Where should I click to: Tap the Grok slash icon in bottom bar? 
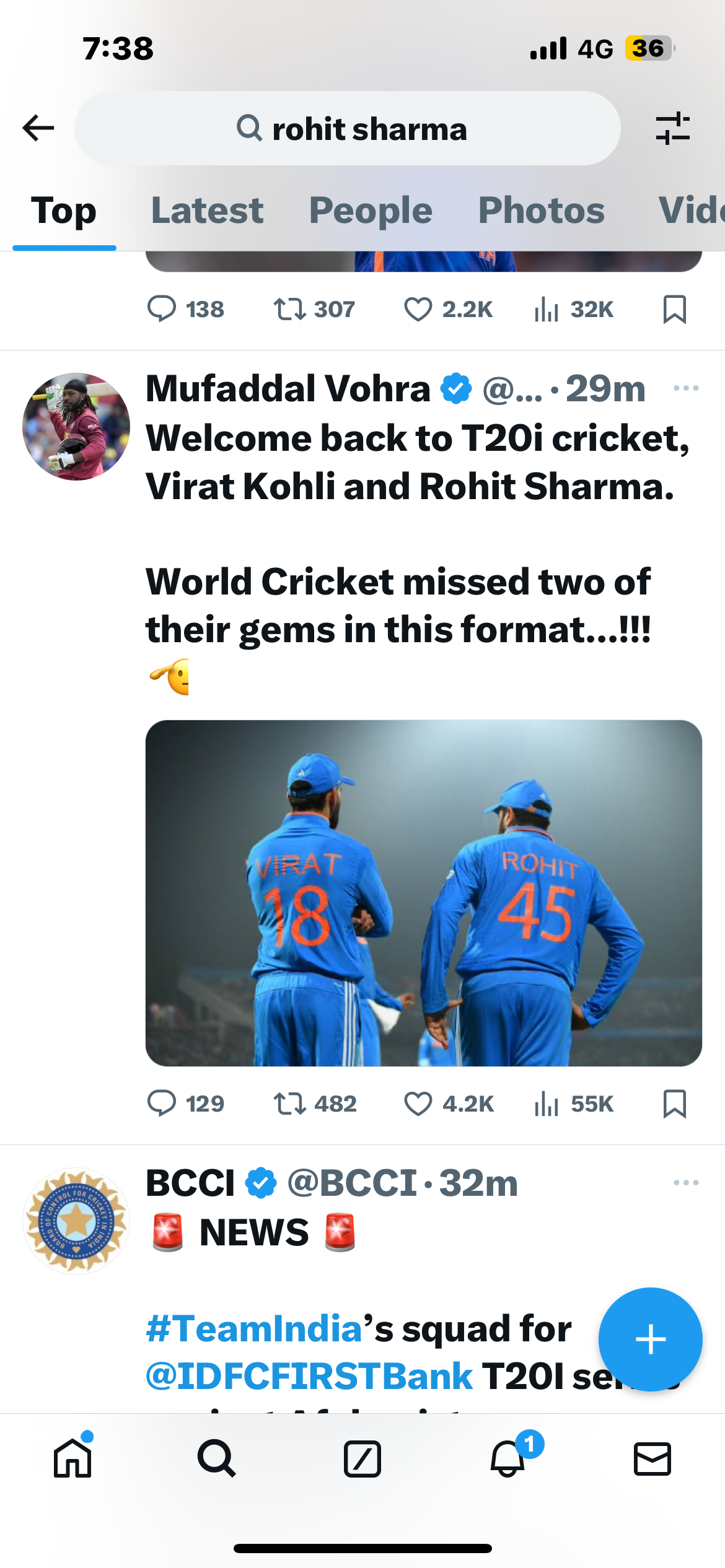coord(362,1458)
